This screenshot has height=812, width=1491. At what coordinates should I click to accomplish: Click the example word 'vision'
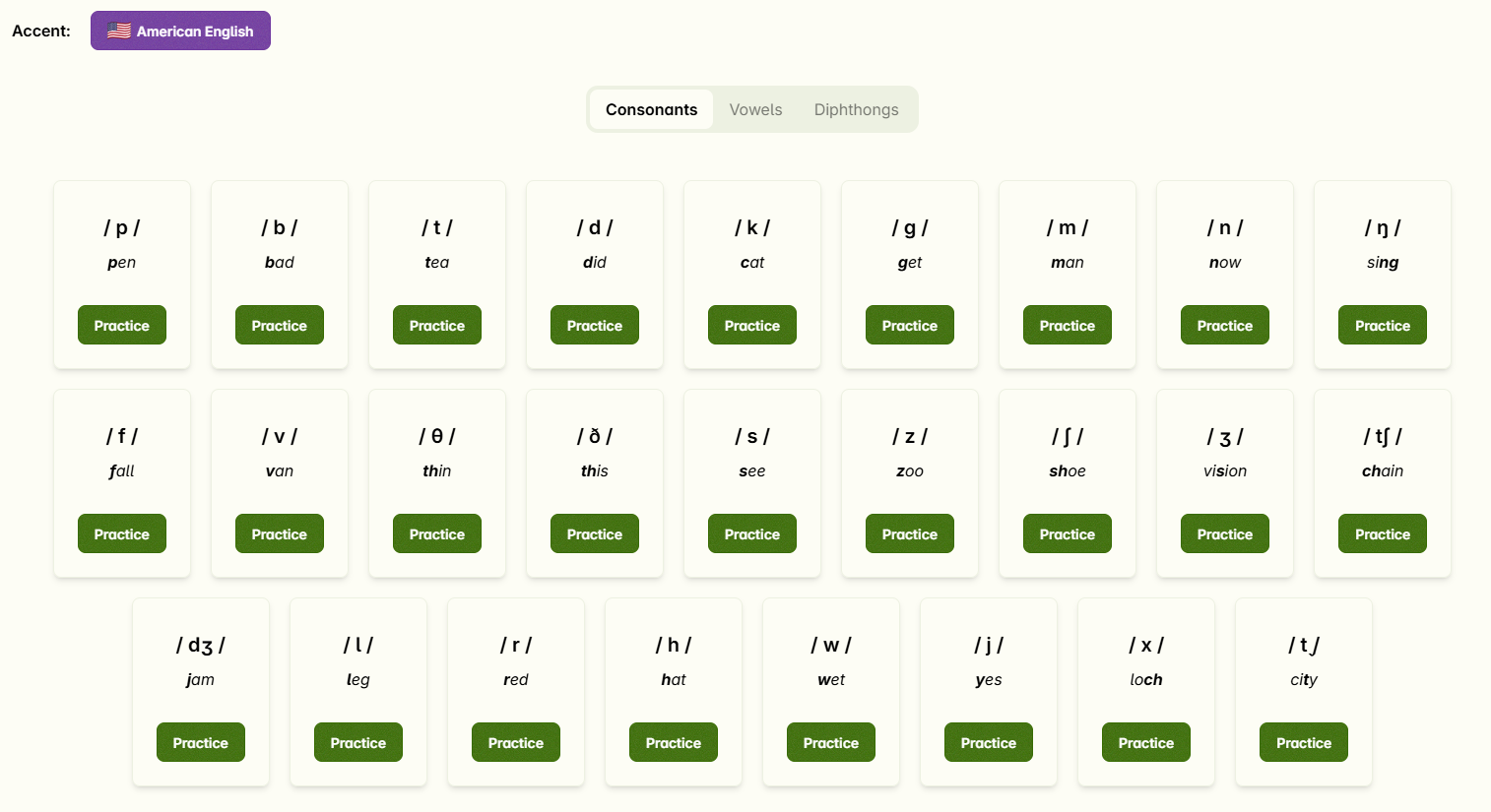pyautogui.click(x=1225, y=471)
